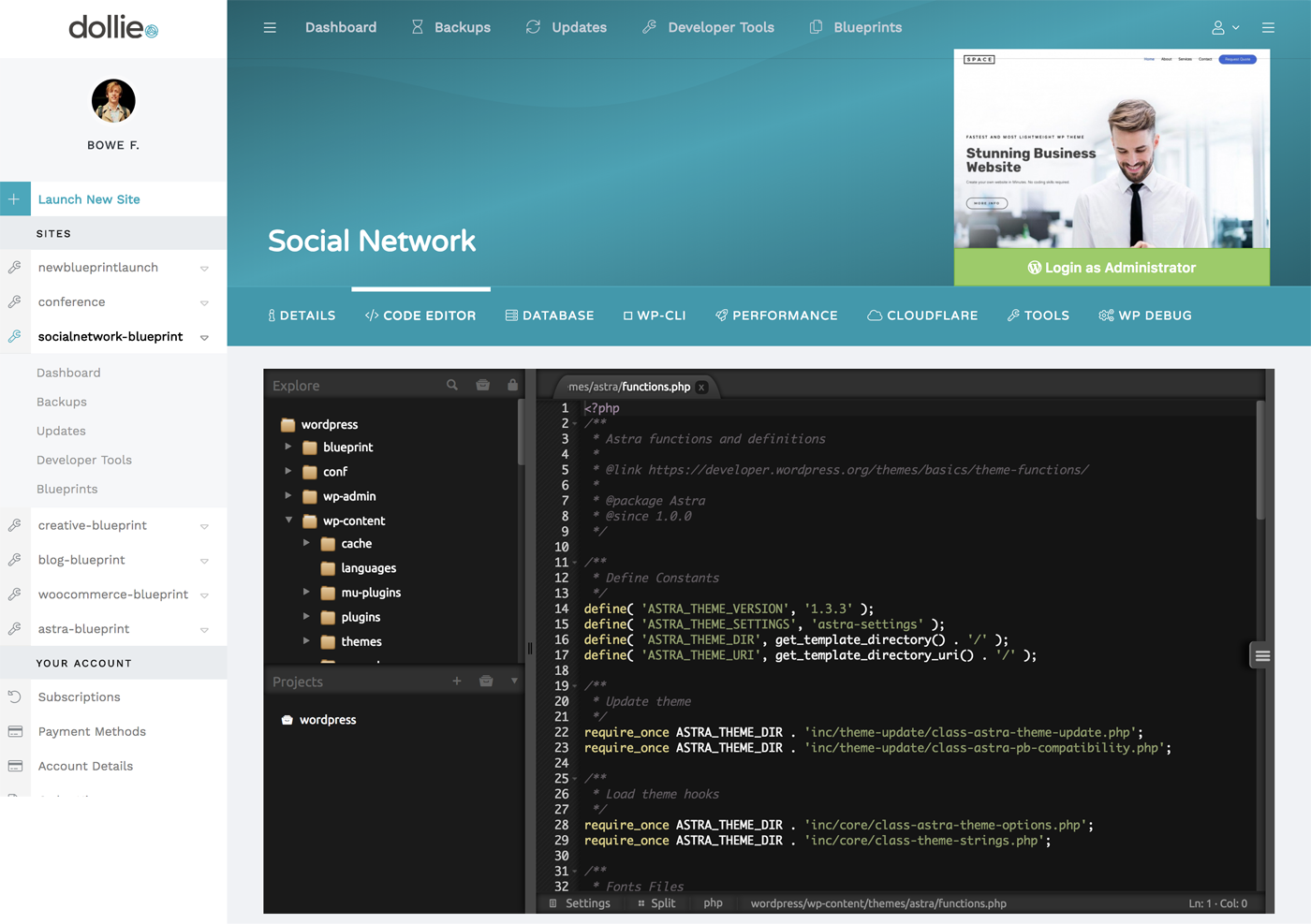This screenshot has height=924, width=1311.
Task: Click Login as Administrator button
Action: (x=1112, y=268)
